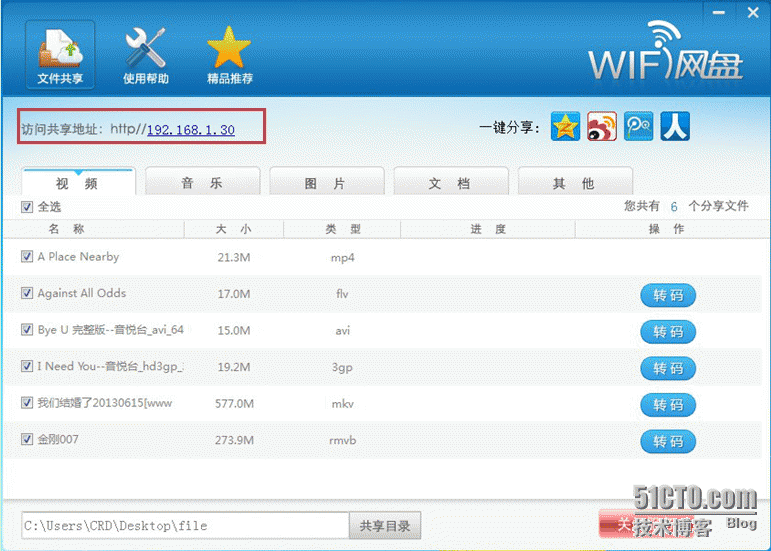Click the 273.9M size value
Viewport: 771px width, 551px height.
point(234,440)
